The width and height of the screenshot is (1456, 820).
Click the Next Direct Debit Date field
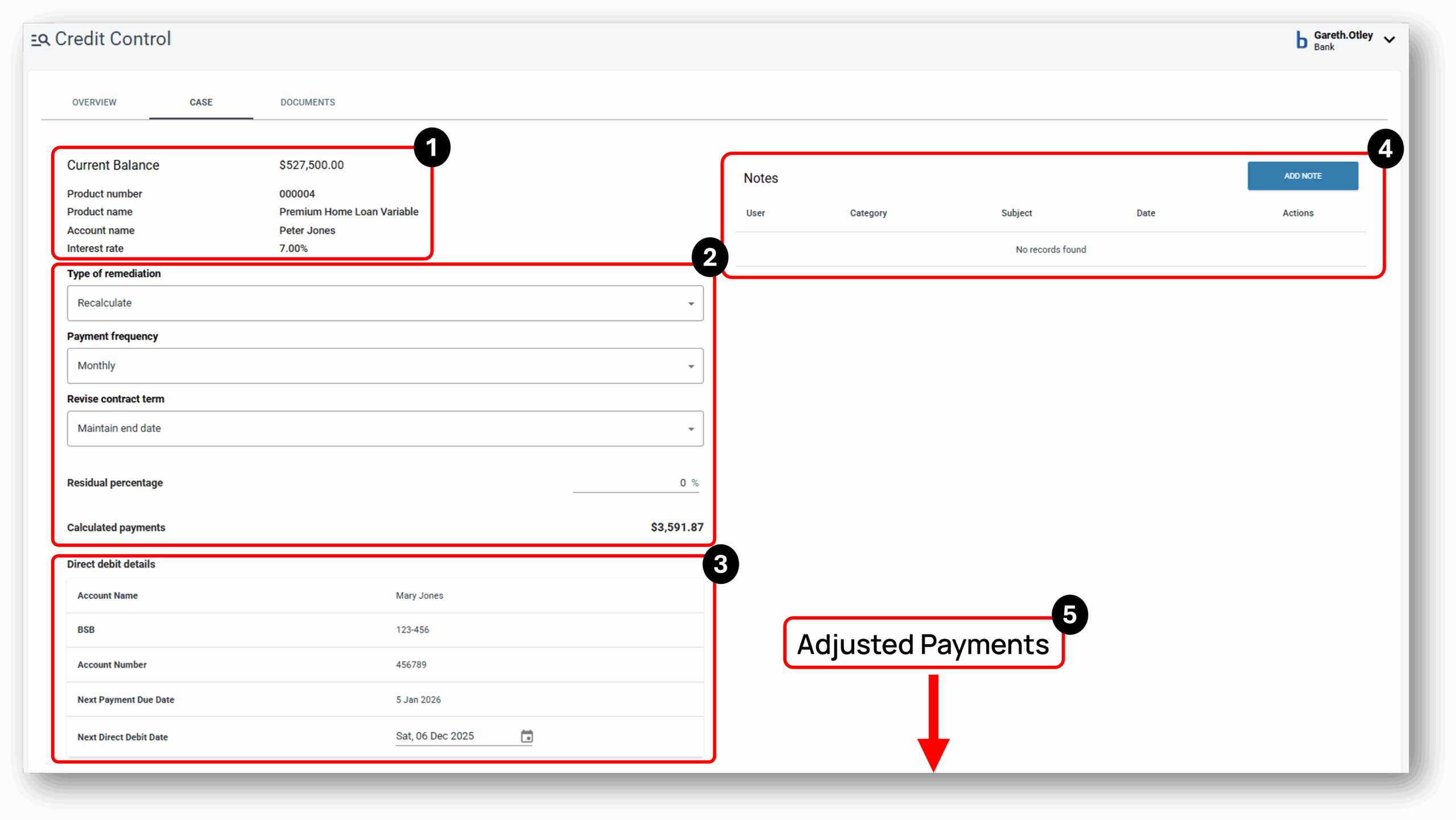point(455,736)
